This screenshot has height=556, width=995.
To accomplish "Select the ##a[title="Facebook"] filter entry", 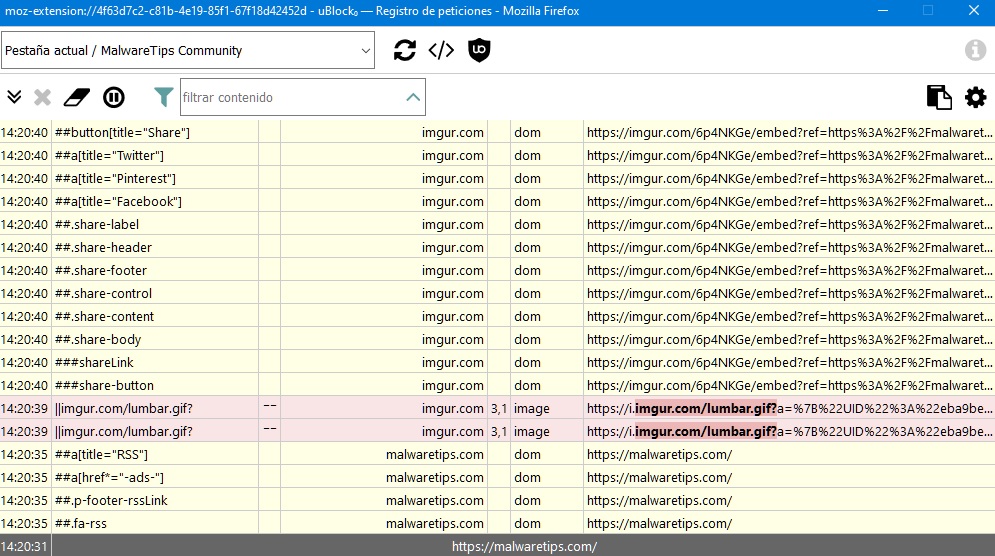I will click(x=118, y=201).
